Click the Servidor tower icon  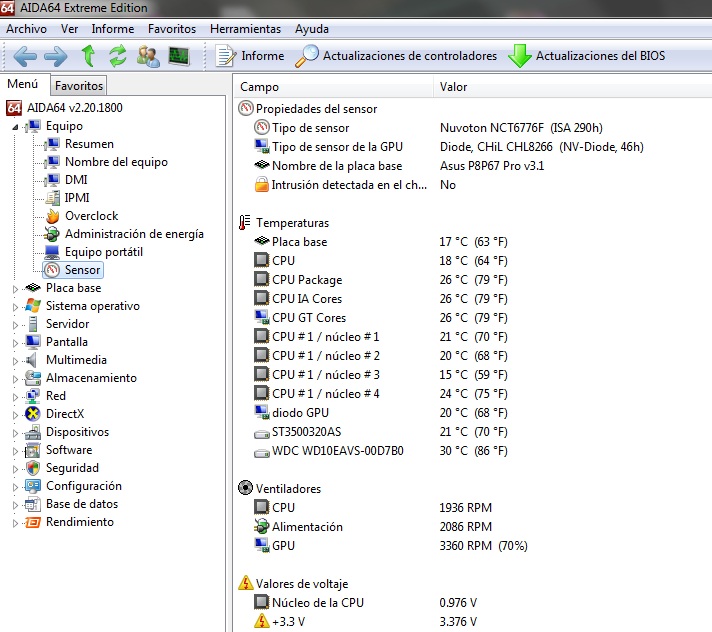click(x=33, y=324)
